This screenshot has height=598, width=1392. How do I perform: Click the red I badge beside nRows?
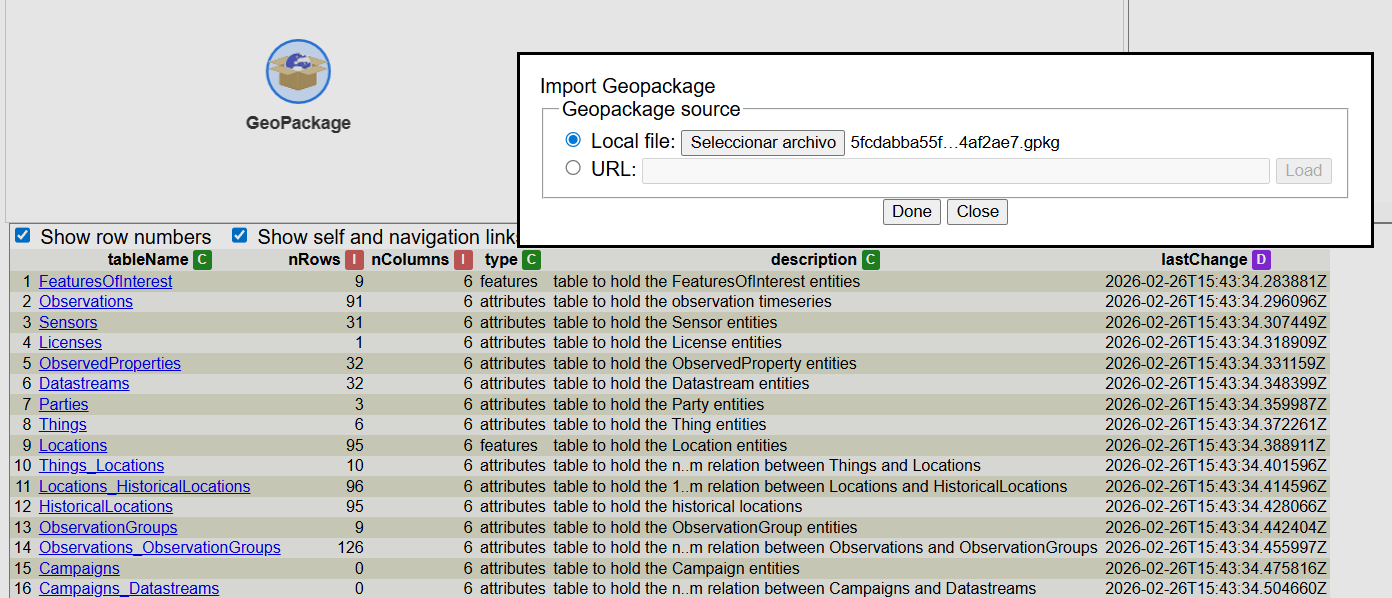point(354,260)
